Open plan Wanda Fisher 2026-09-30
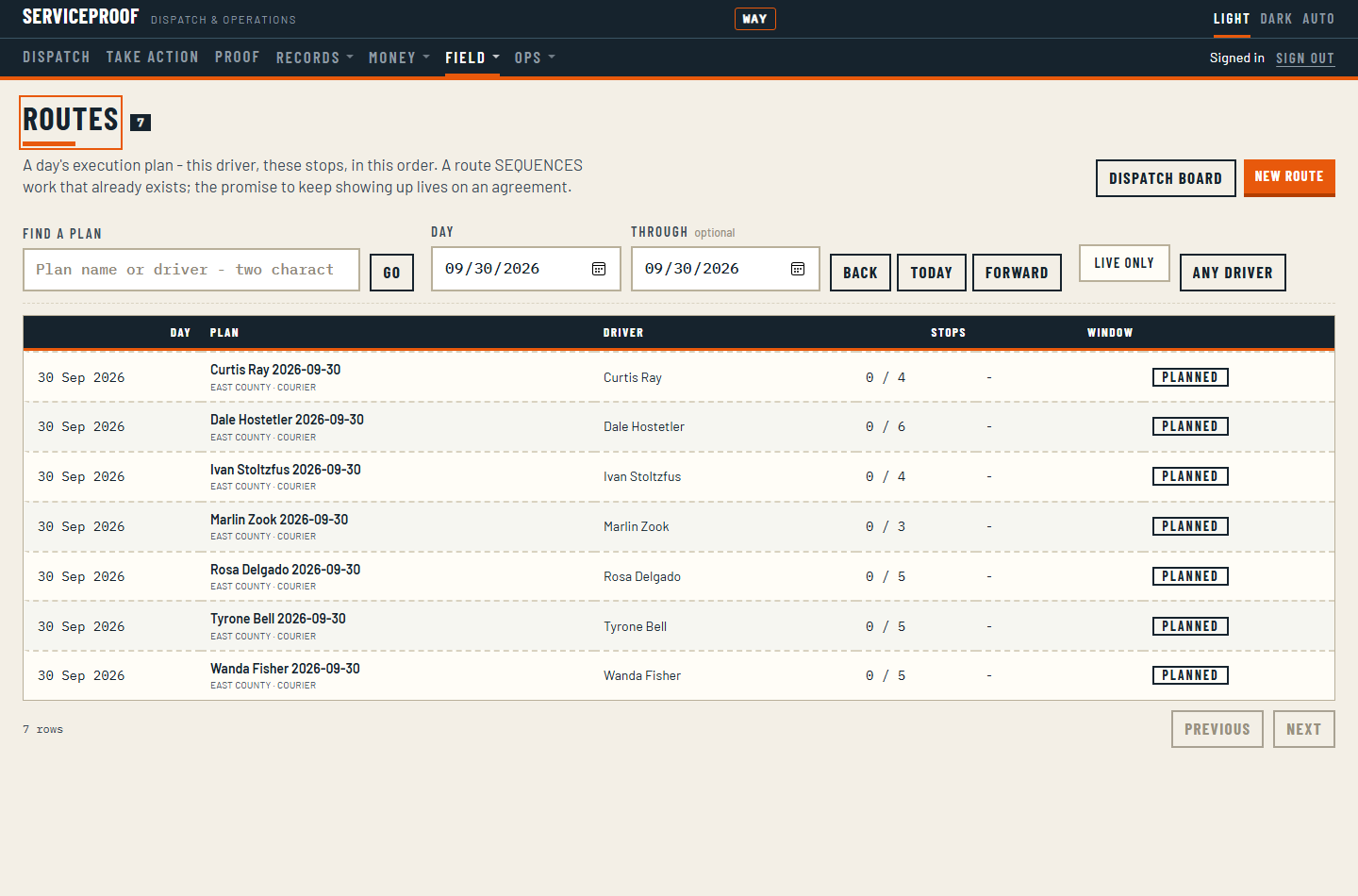1358x896 pixels. click(x=285, y=669)
